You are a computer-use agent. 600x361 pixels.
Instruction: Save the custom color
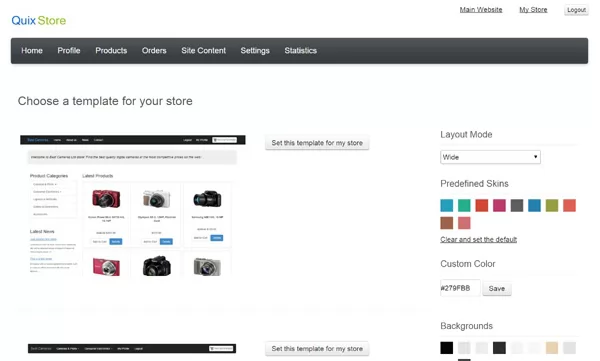click(497, 289)
